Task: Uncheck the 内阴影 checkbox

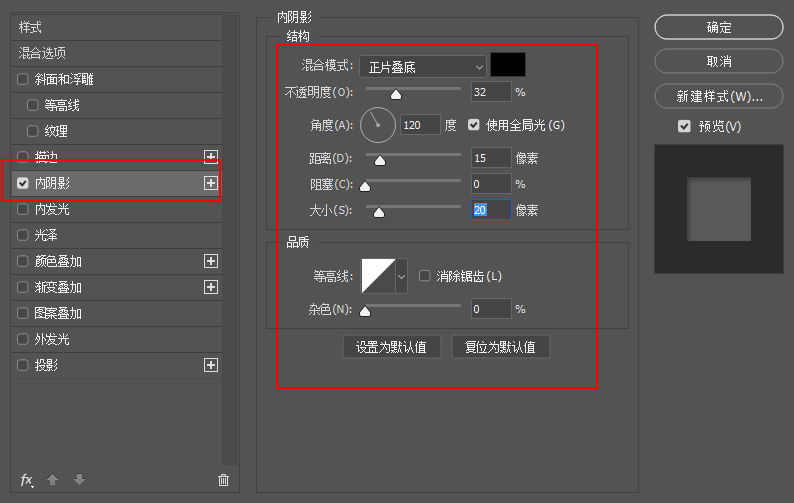Action: tap(23, 183)
